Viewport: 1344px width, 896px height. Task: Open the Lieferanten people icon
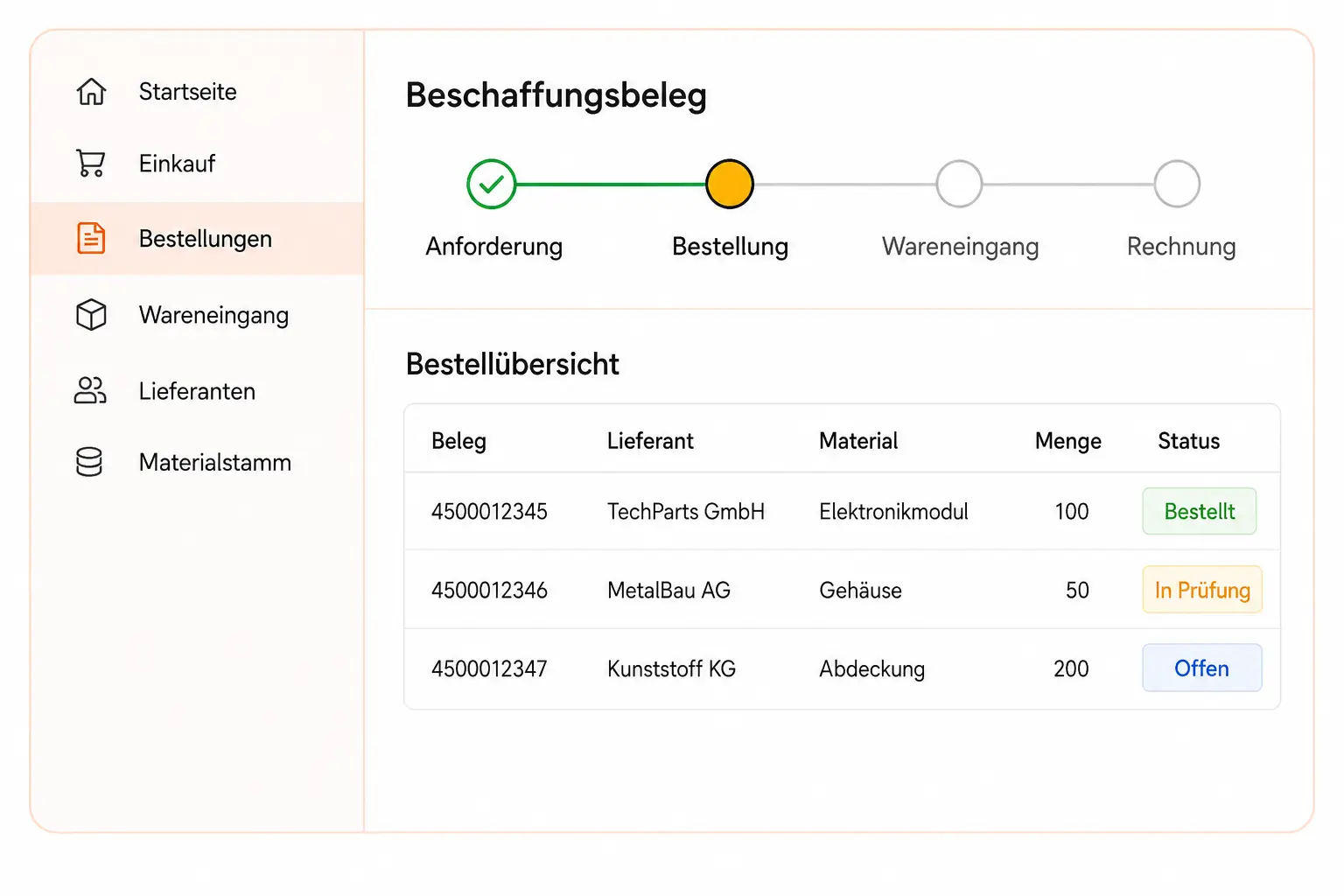coord(90,390)
